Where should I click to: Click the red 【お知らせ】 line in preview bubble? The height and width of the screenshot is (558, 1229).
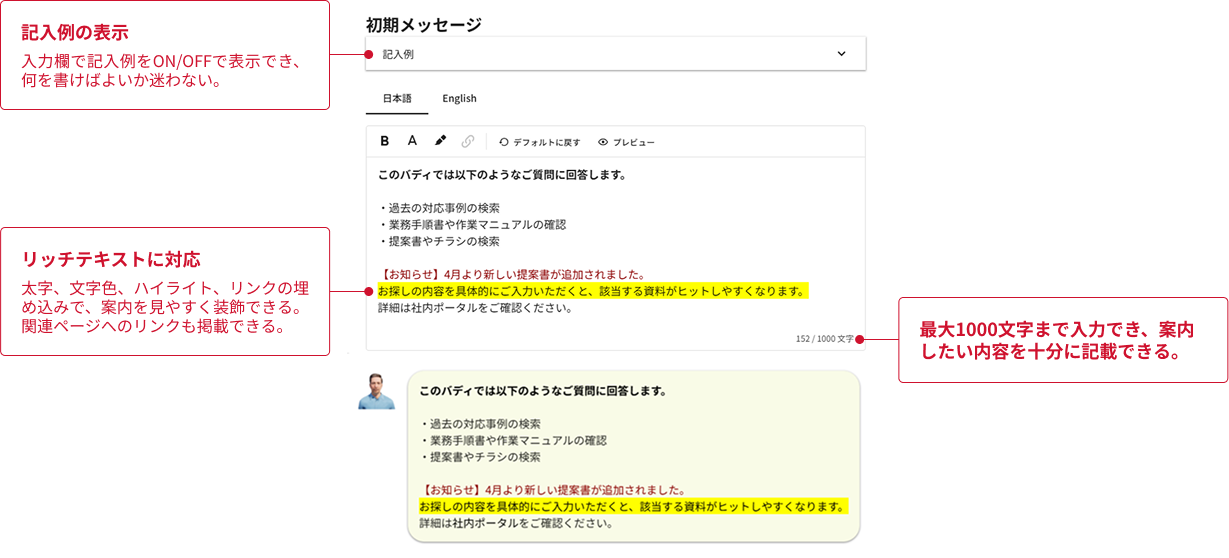tap(553, 490)
